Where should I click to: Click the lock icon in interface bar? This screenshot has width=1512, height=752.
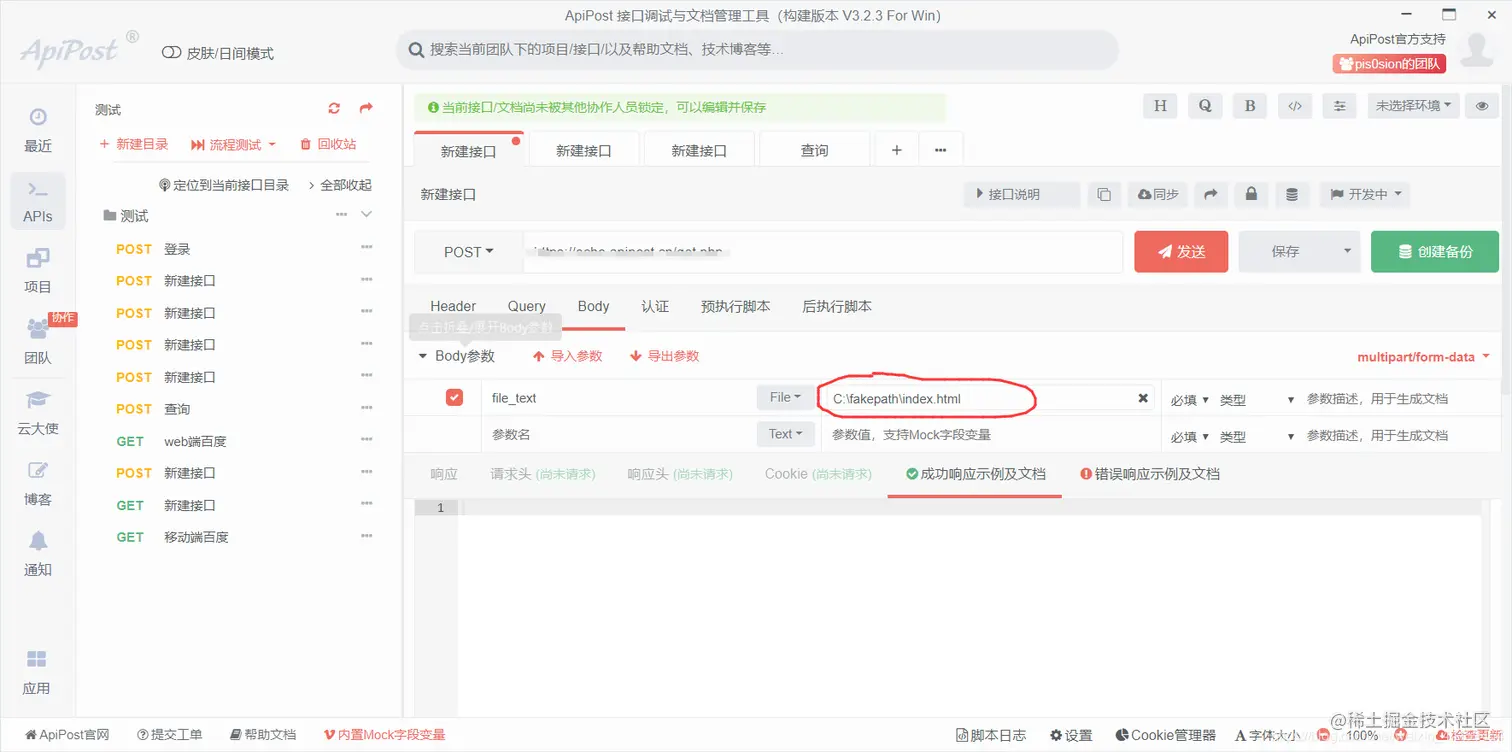click(1251, 195)
